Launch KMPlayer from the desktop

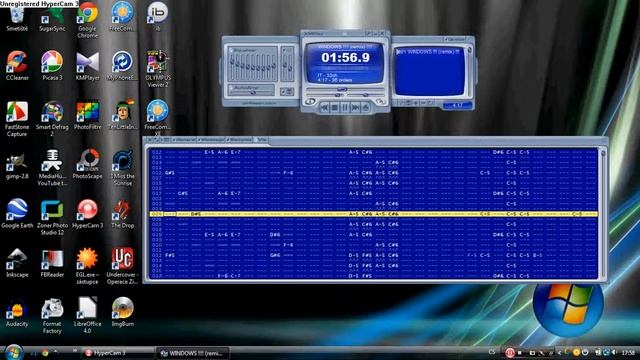[x=87, y=66]
